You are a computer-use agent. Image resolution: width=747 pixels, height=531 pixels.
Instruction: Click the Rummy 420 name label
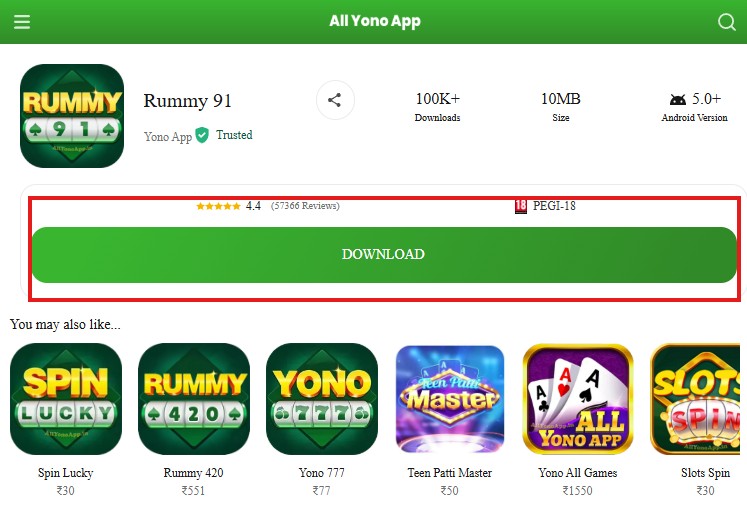tap(193, 473)
